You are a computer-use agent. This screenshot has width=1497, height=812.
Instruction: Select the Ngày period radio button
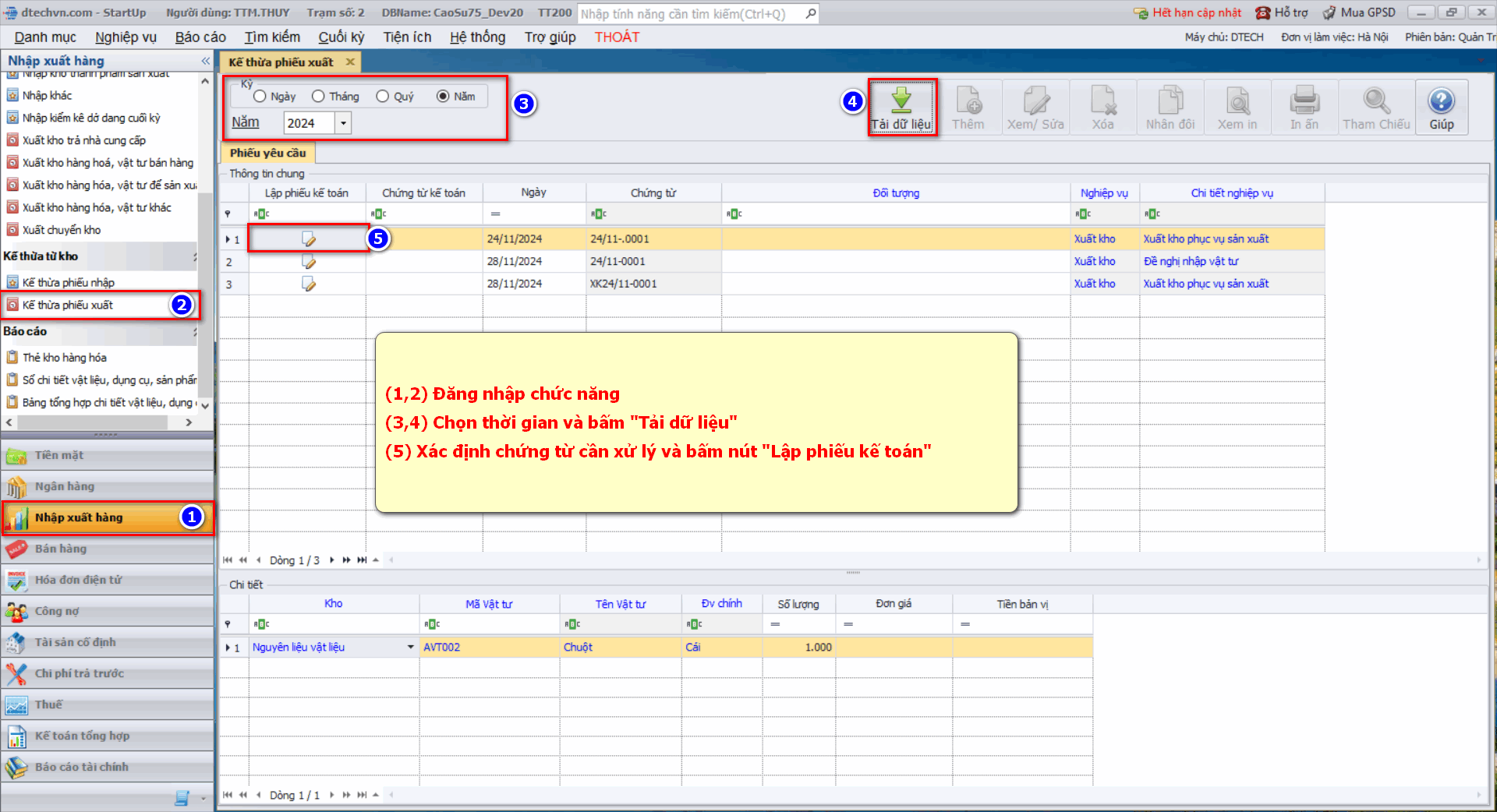[260, 97]
